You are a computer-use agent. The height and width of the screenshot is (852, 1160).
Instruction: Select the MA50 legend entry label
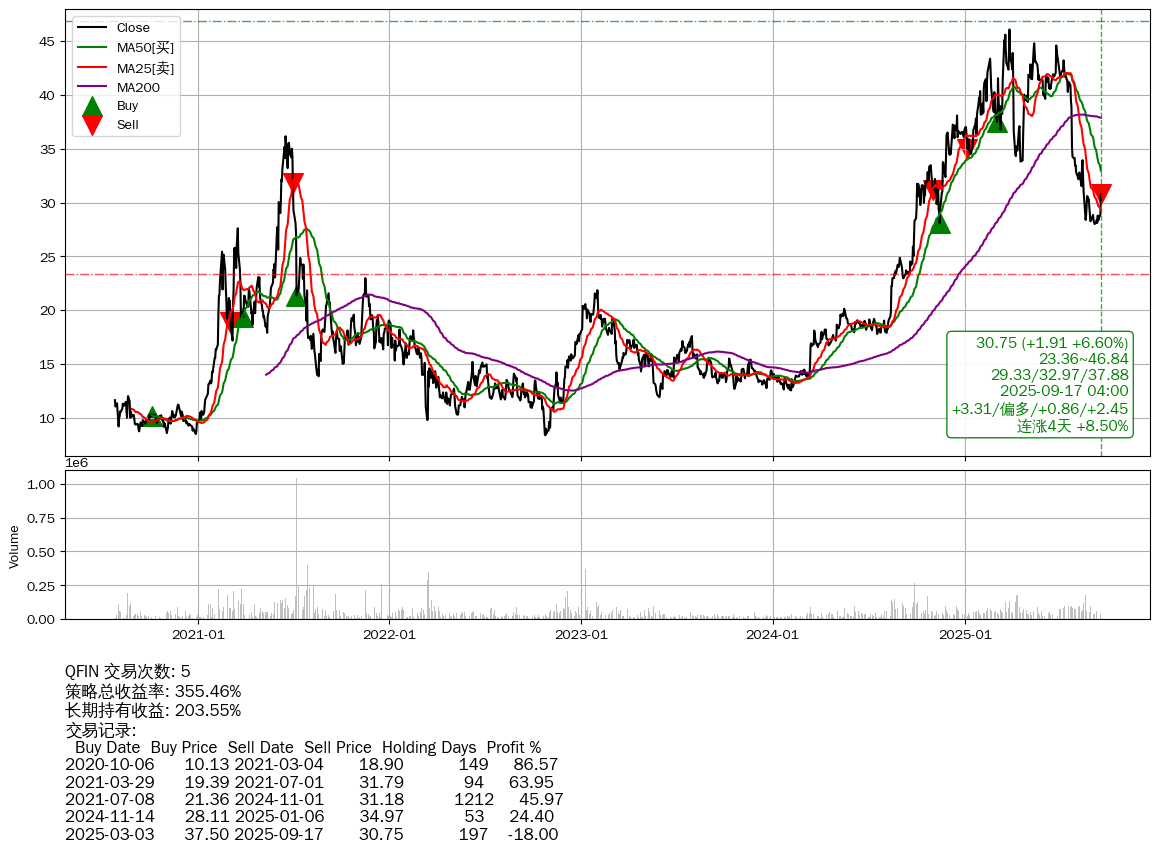pyautogui.click(x=145, y=48)
